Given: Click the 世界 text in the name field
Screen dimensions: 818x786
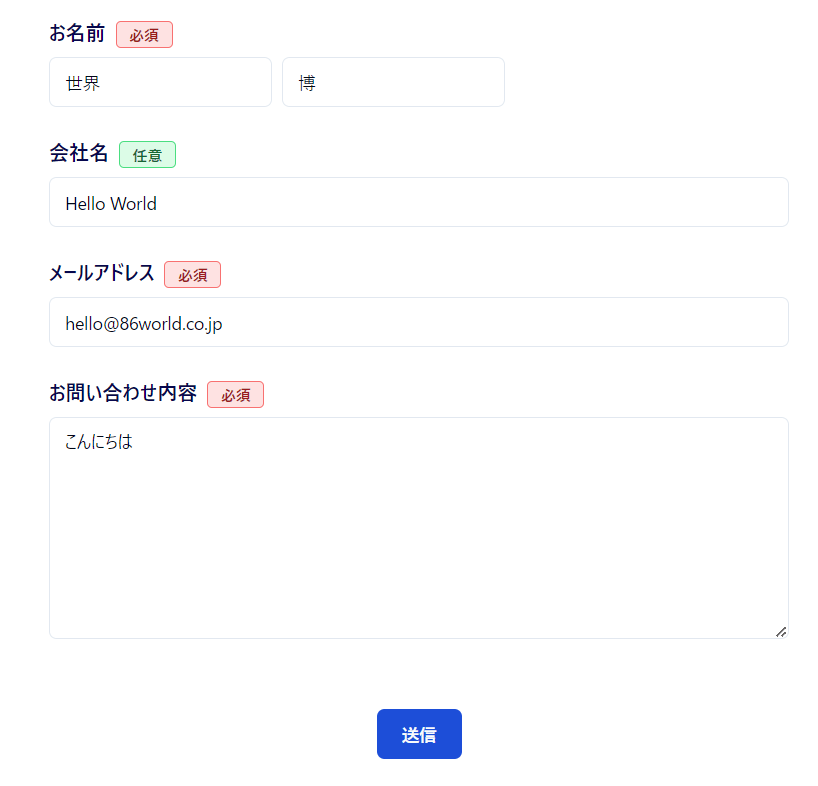Looking at the screenshot, I should [x=83, y=84].
